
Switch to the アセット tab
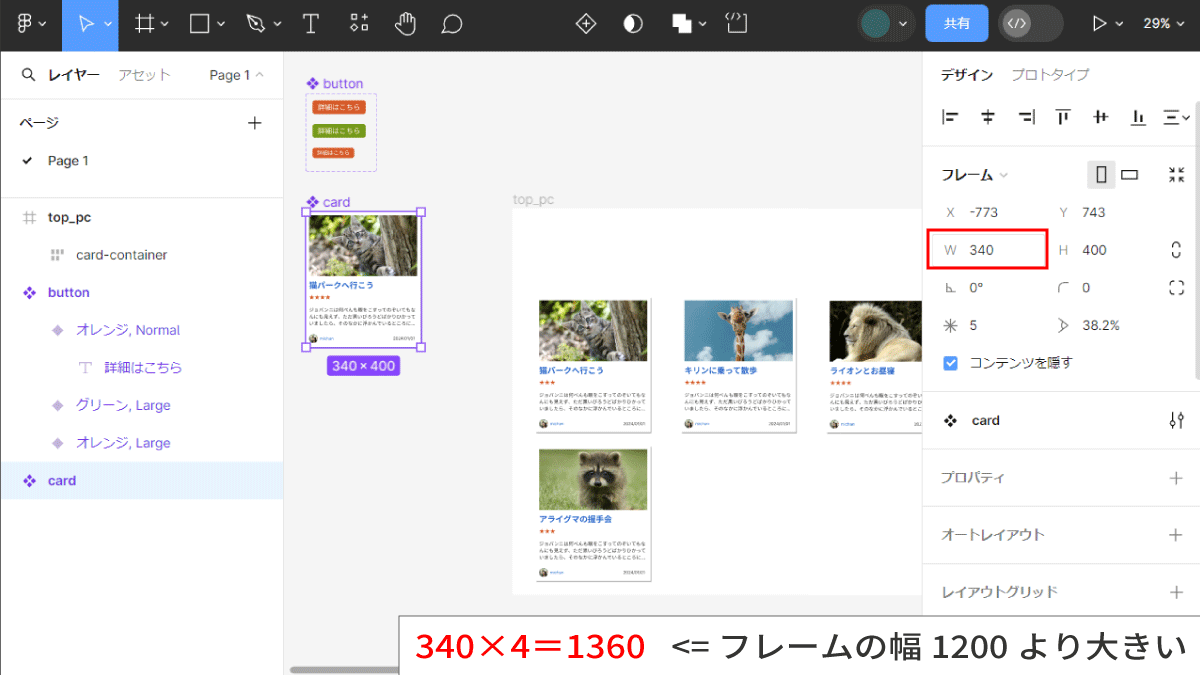[x=144, y=75]
